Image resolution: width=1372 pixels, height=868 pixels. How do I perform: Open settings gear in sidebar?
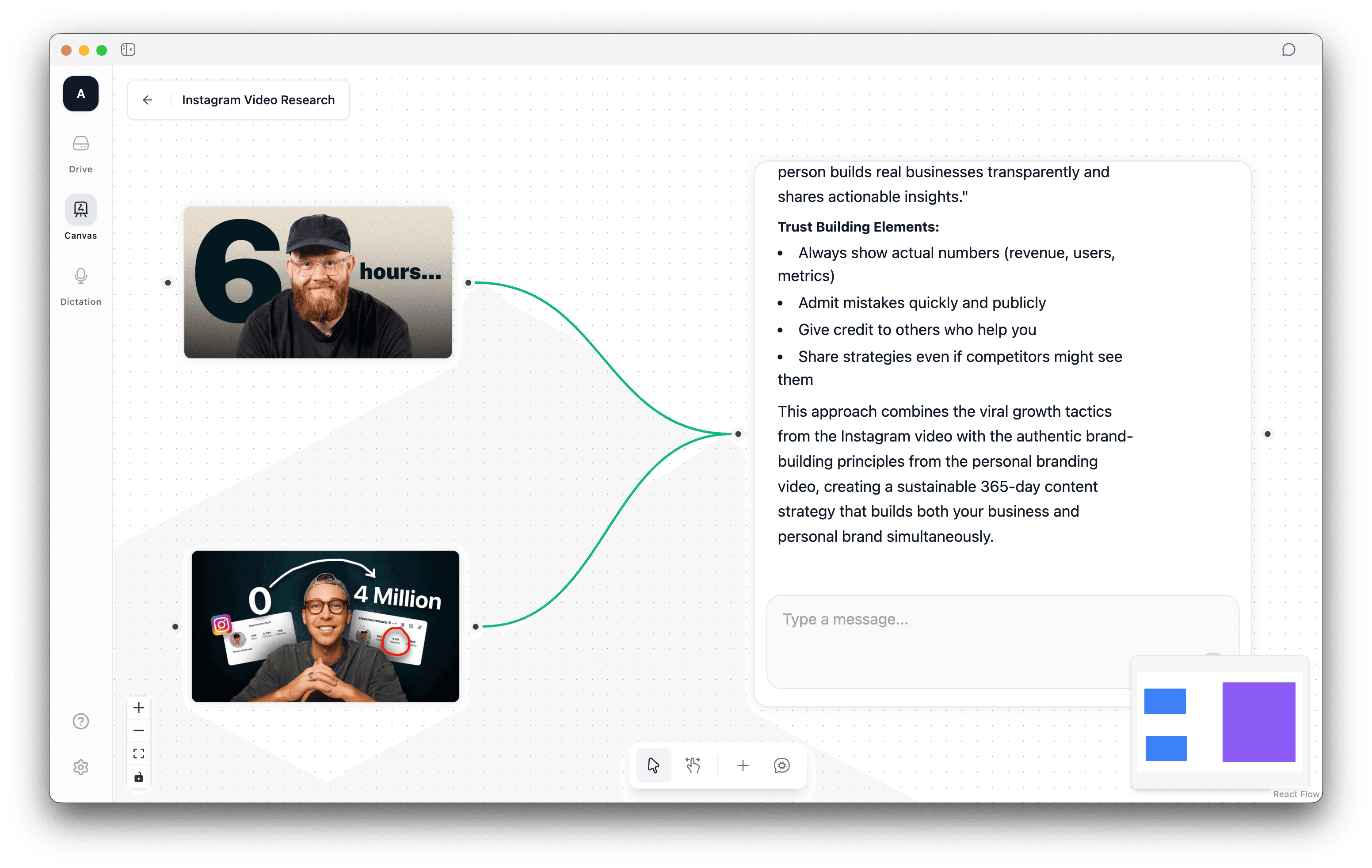[80, 767]
